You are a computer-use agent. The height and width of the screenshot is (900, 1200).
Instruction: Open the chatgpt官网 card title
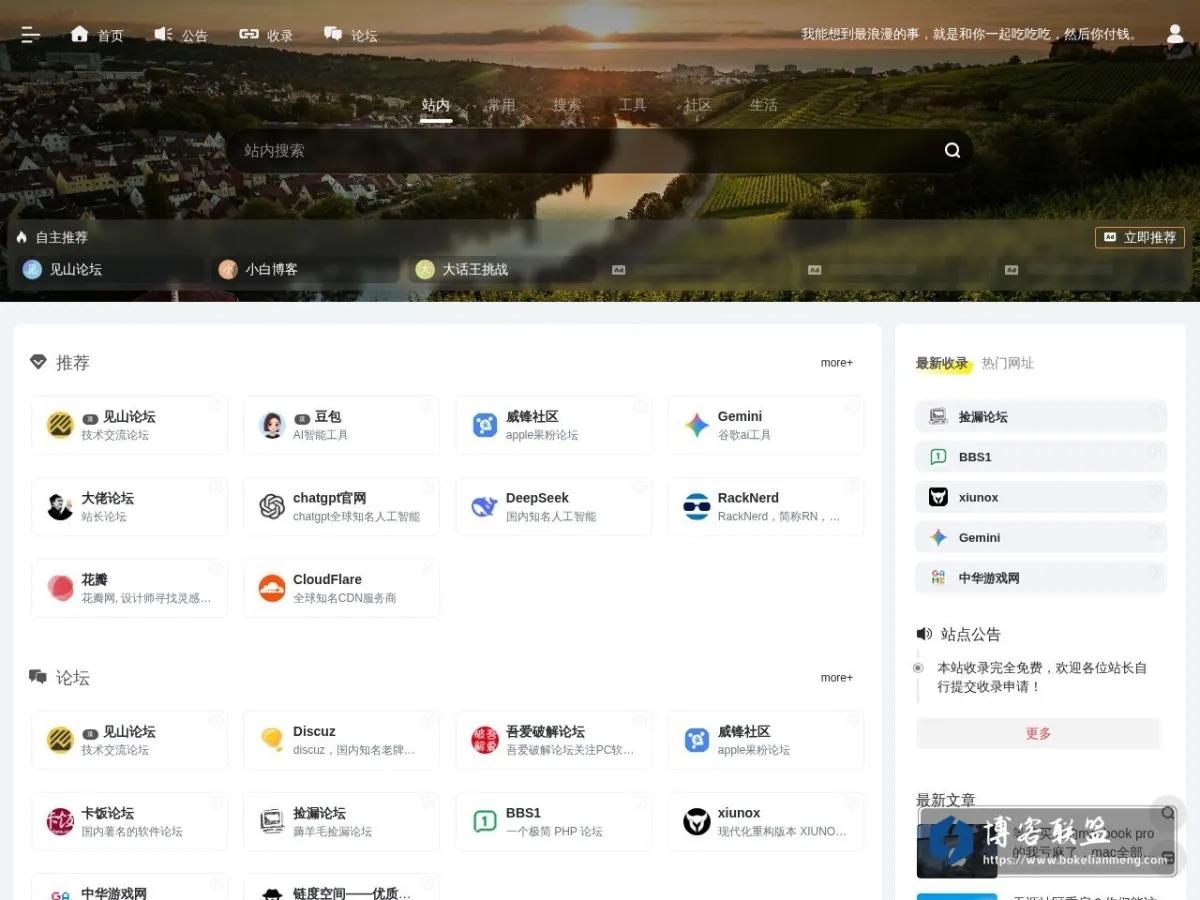[x=330, y=498]
